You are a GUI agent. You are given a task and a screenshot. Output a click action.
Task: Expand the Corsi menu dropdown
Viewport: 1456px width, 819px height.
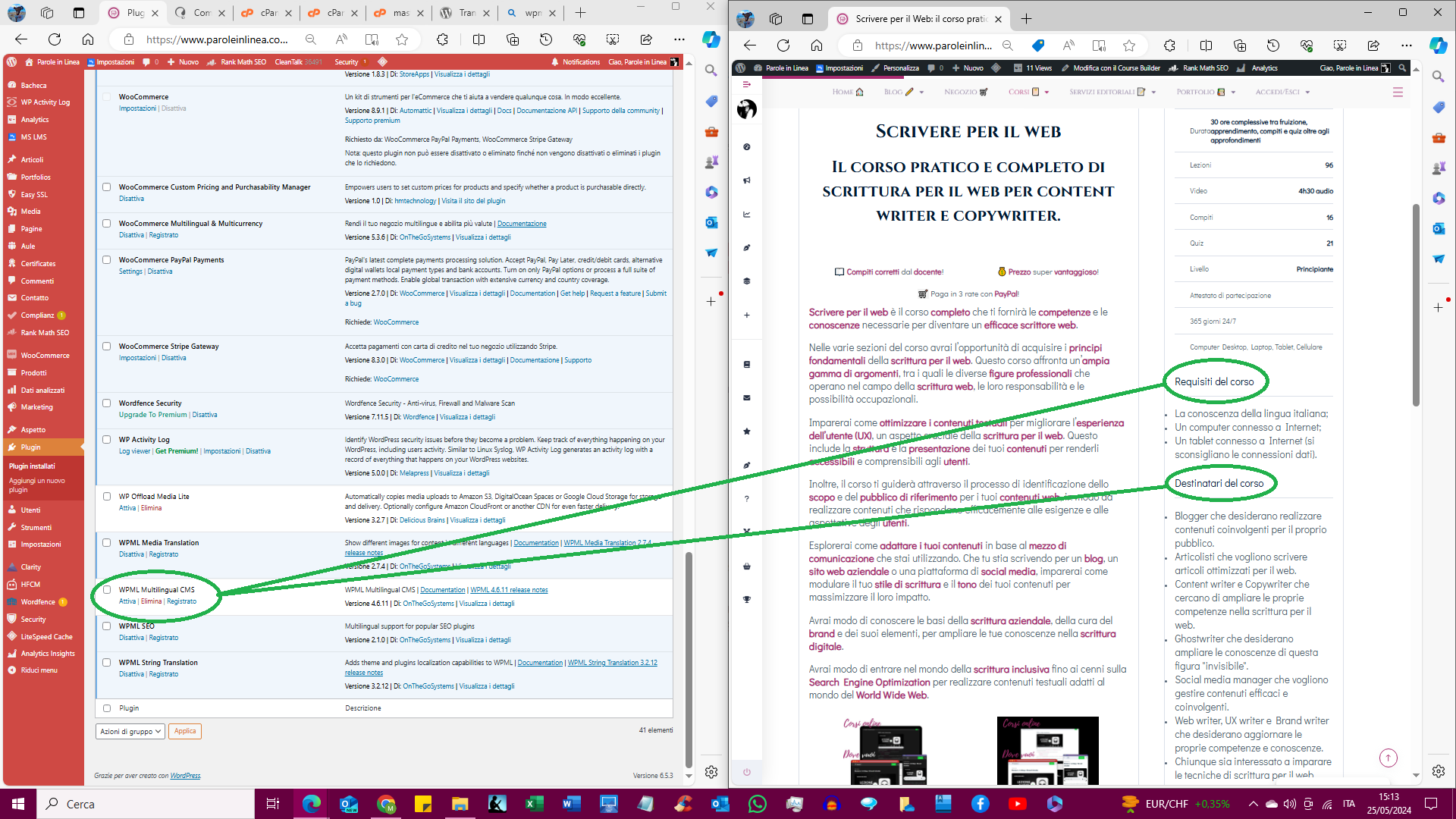click(1046, 93)
